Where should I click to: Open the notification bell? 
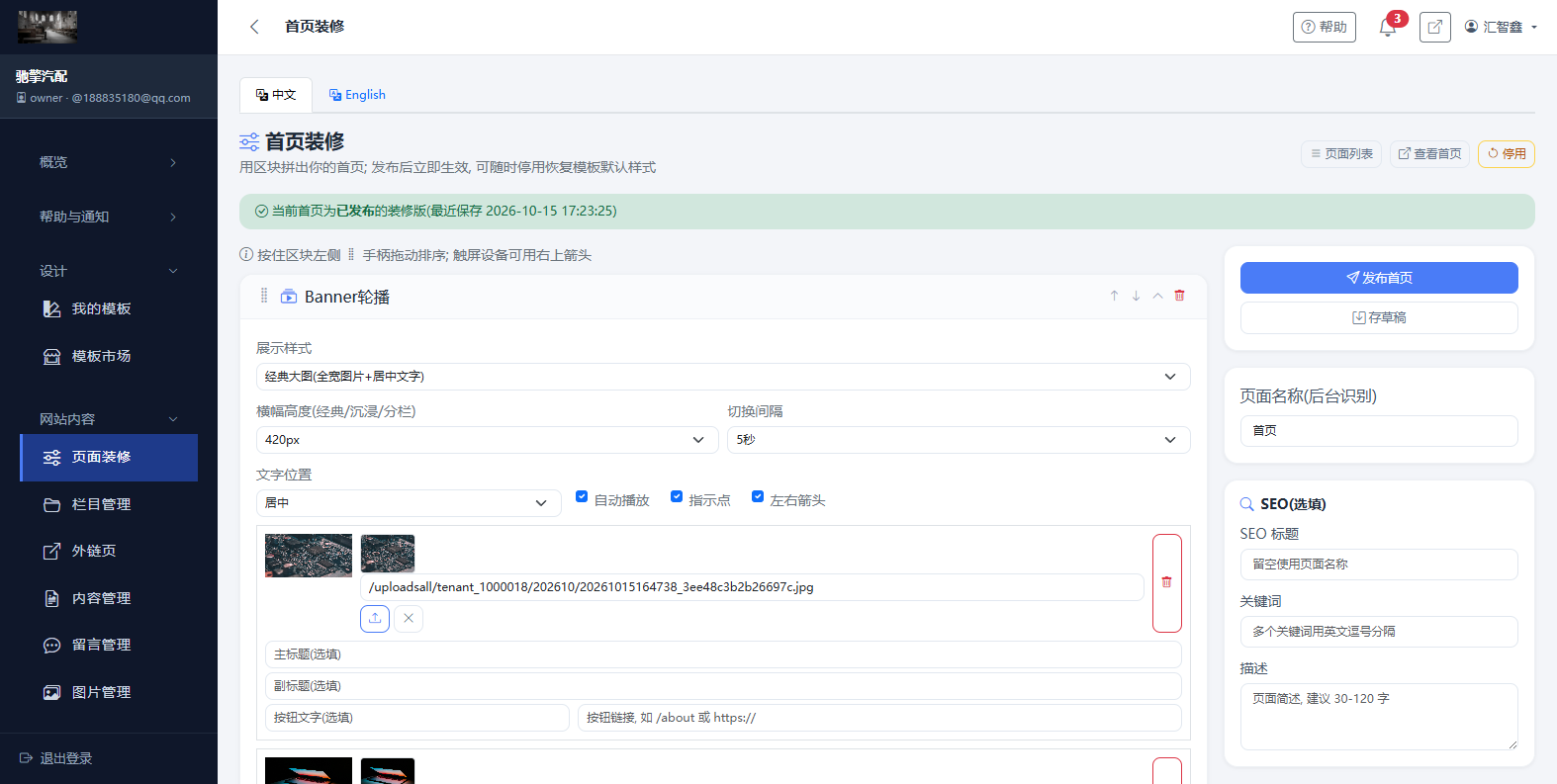point(1388,27)
